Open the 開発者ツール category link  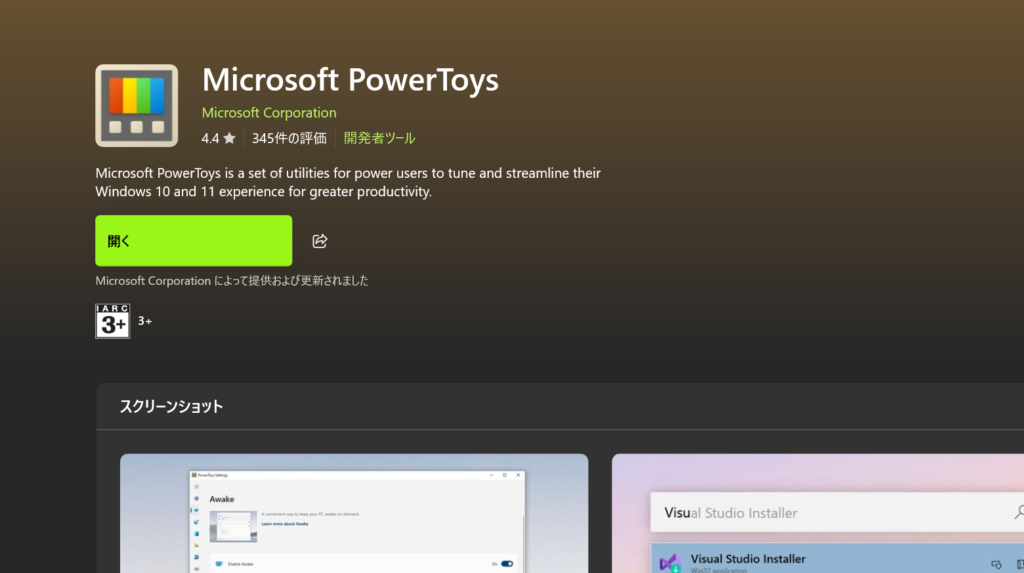coord(379,139)
